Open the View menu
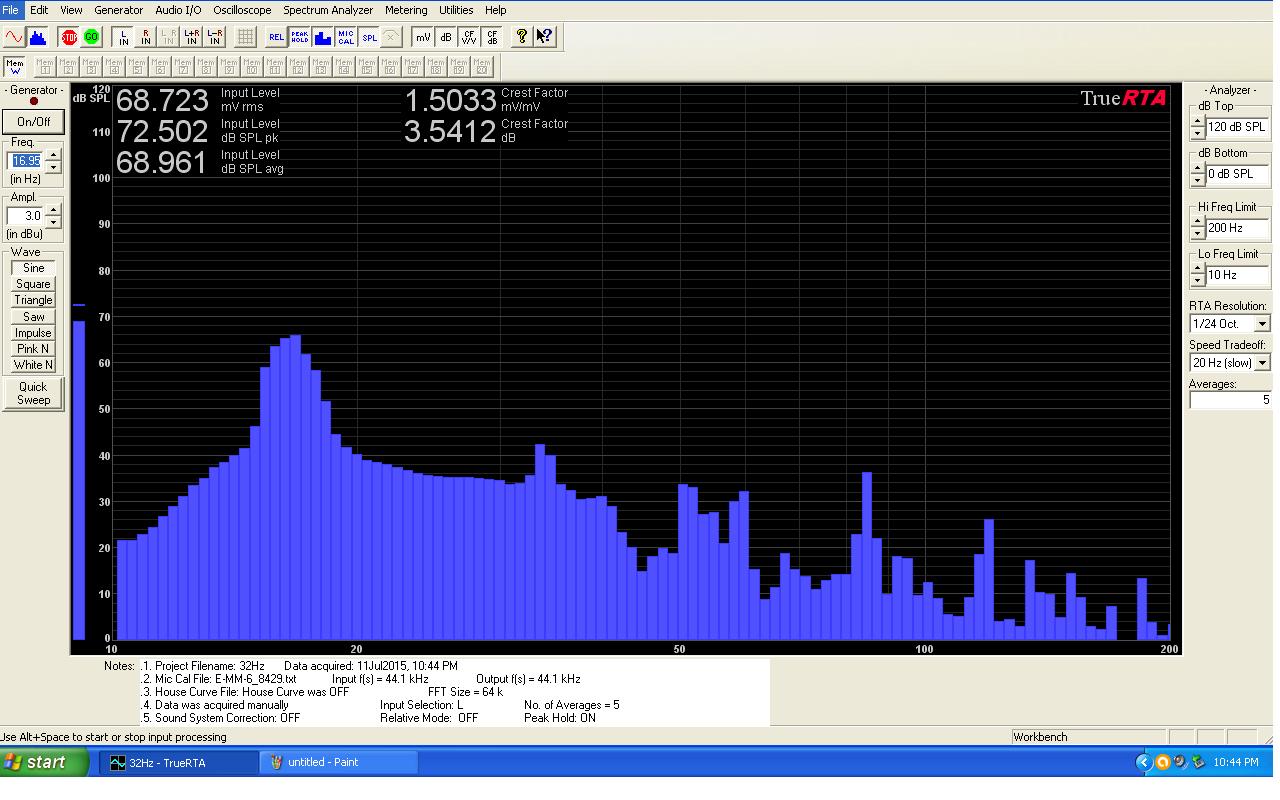Image resolution: width=1280 pixels, height=800 pixels. [71, 10]
